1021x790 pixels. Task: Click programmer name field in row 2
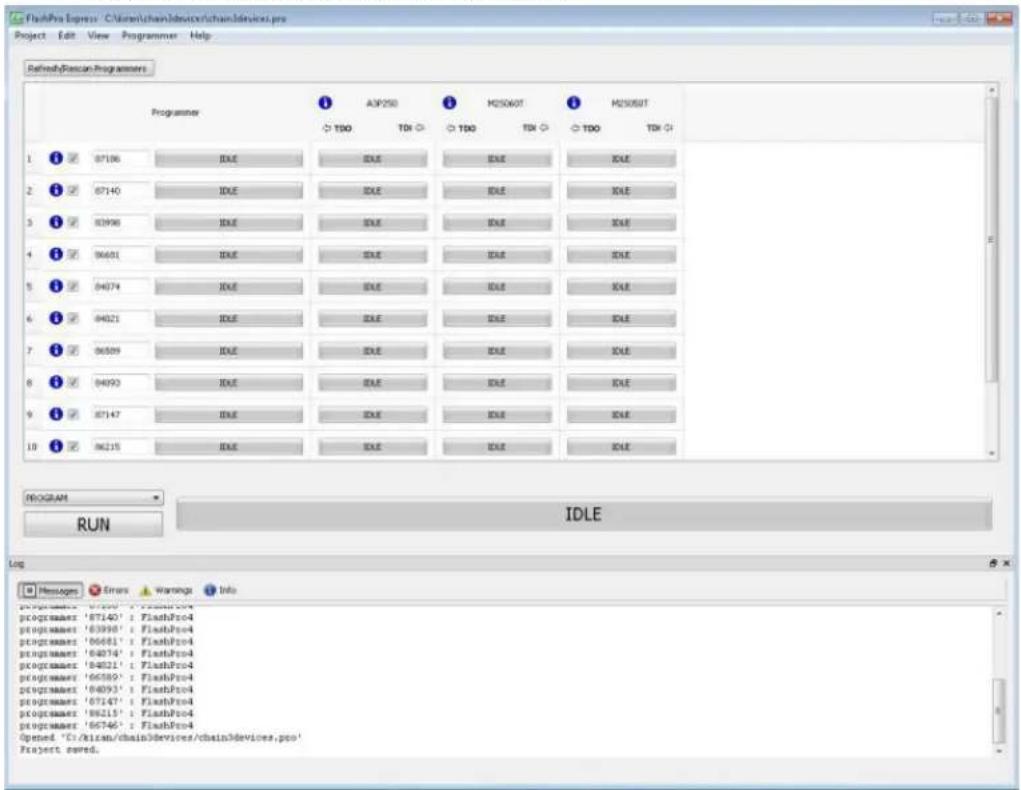tap(120, 190)
